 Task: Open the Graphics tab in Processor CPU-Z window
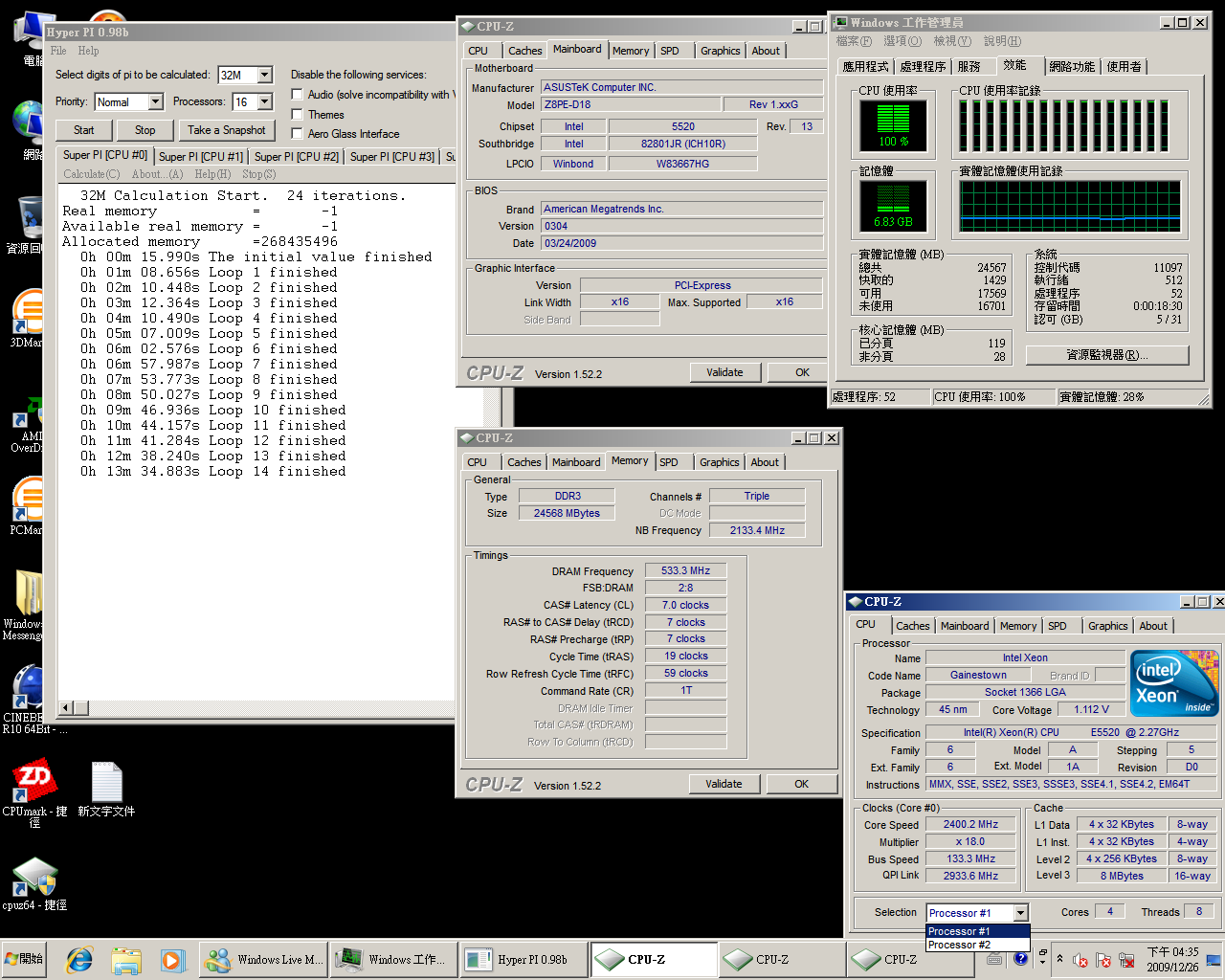click(x=1107, y=626)
